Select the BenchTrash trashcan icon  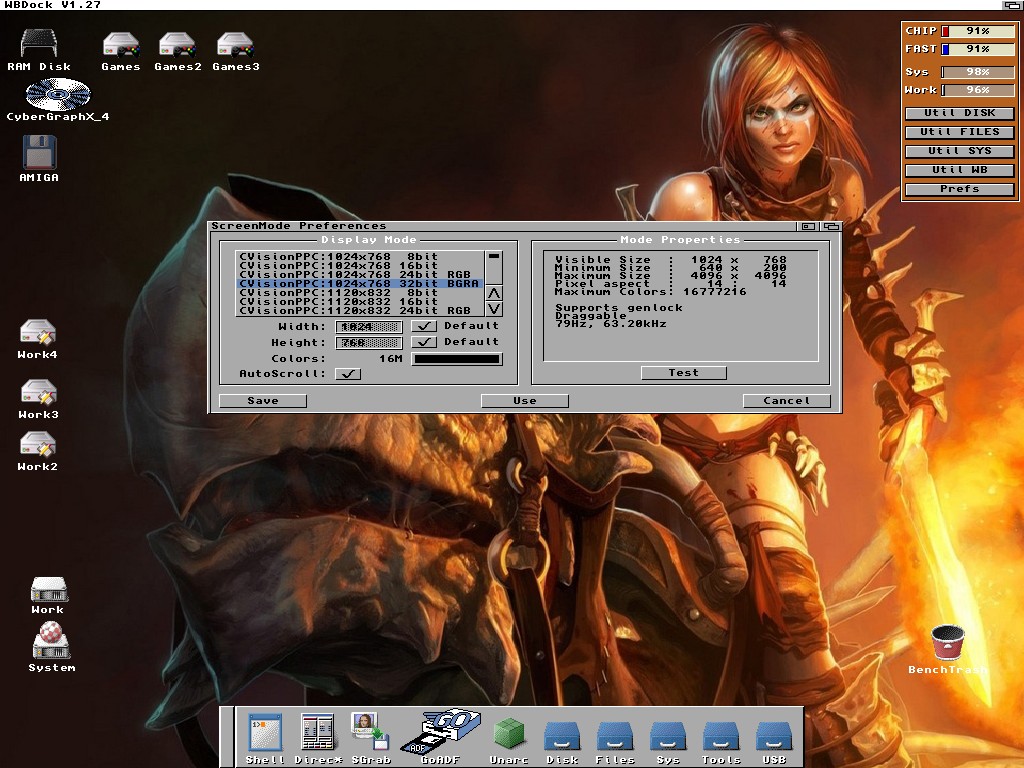[948, 643]
